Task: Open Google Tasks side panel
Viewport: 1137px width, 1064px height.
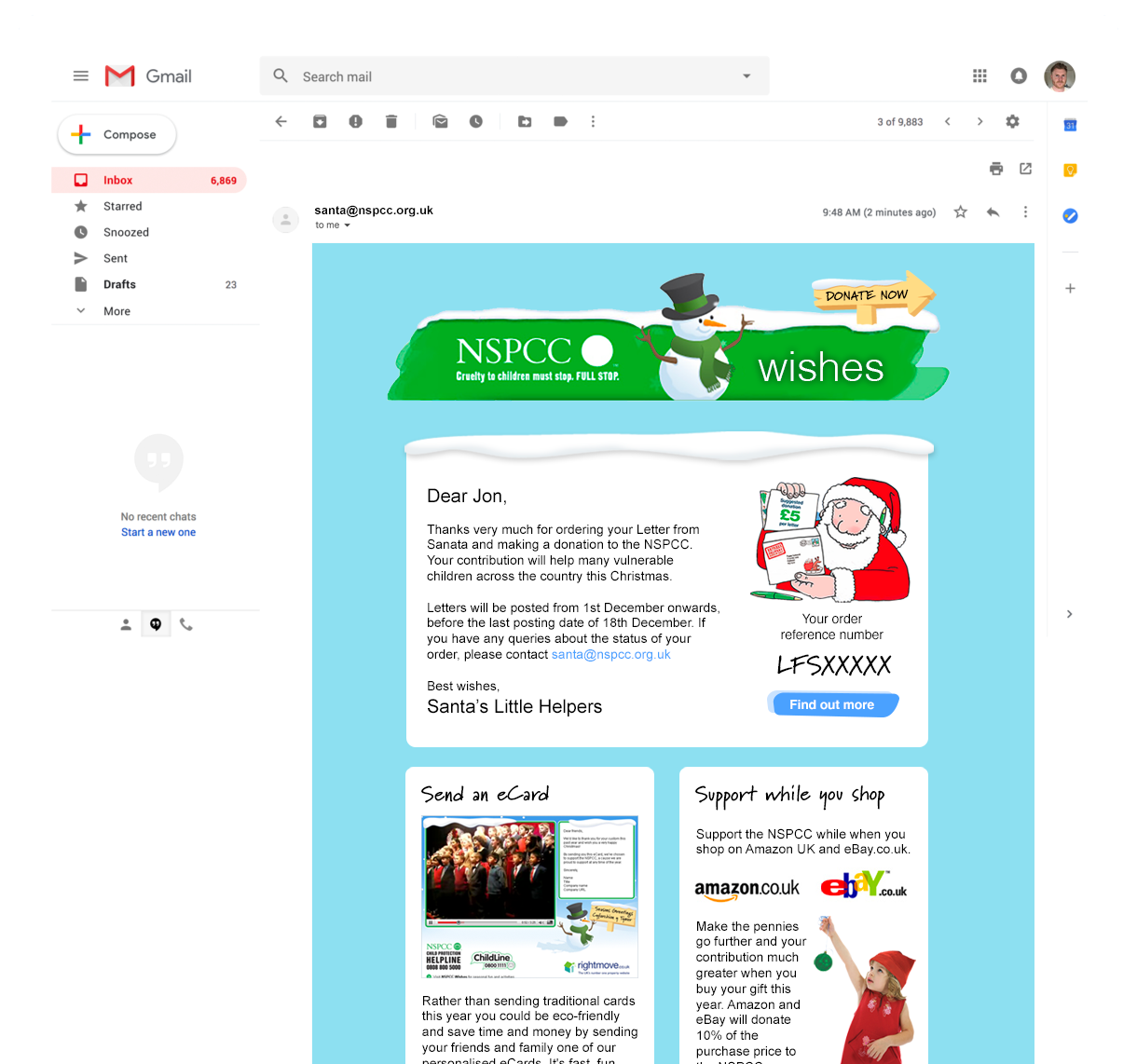Action: coord(1070,215)
